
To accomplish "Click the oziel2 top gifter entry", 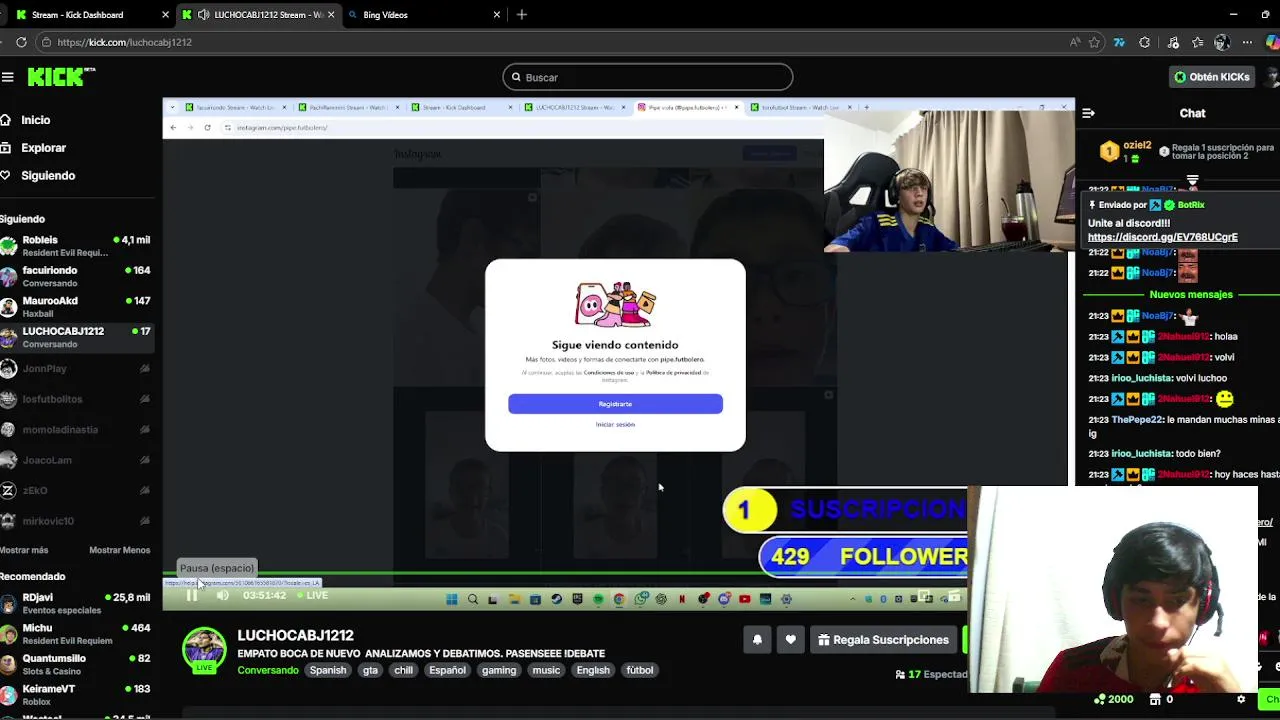I will coord(1125,151).
